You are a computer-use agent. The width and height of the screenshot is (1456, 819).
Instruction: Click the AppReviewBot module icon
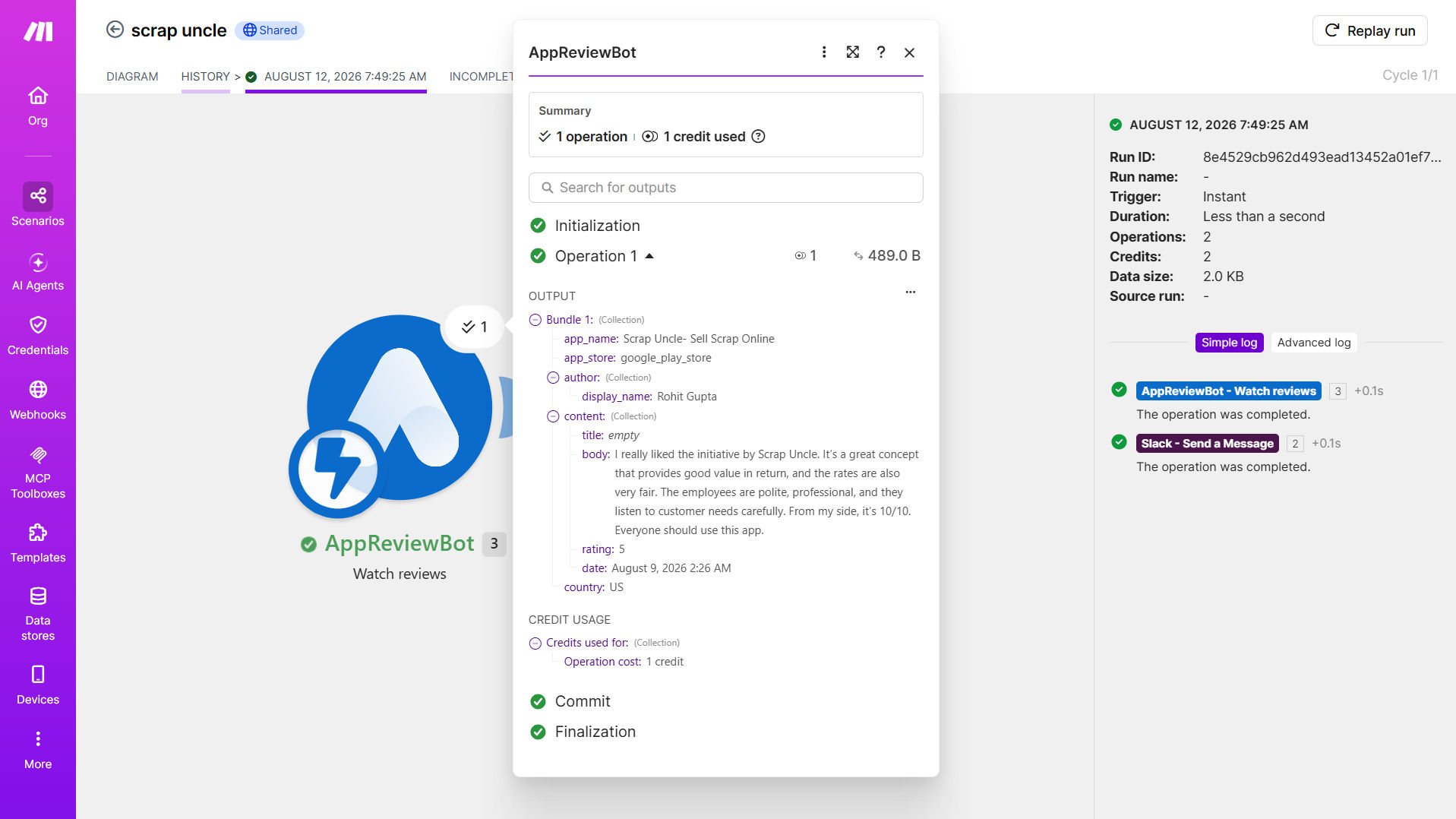pyautogui.click(x=400, y=407)
